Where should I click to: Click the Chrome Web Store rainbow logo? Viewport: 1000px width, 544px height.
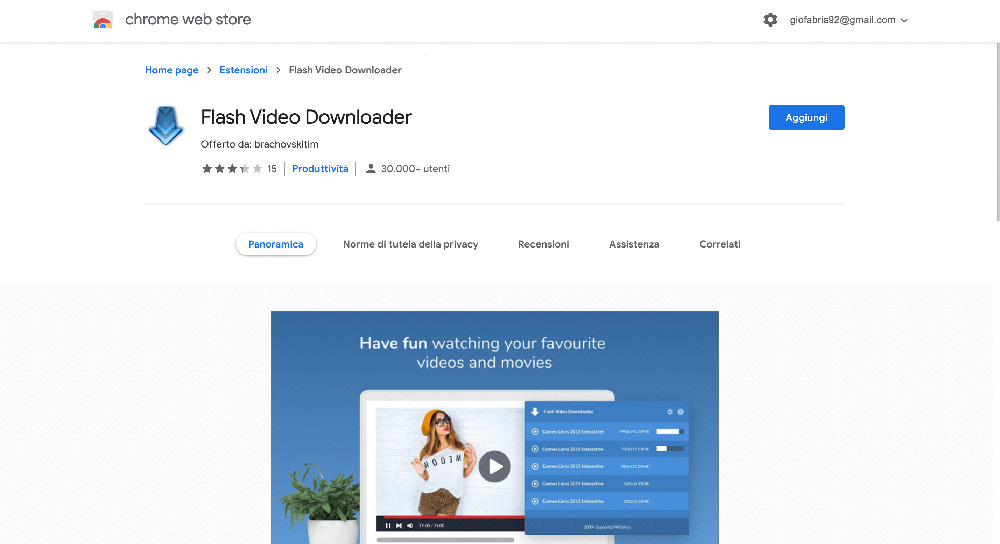click(103, 20)
